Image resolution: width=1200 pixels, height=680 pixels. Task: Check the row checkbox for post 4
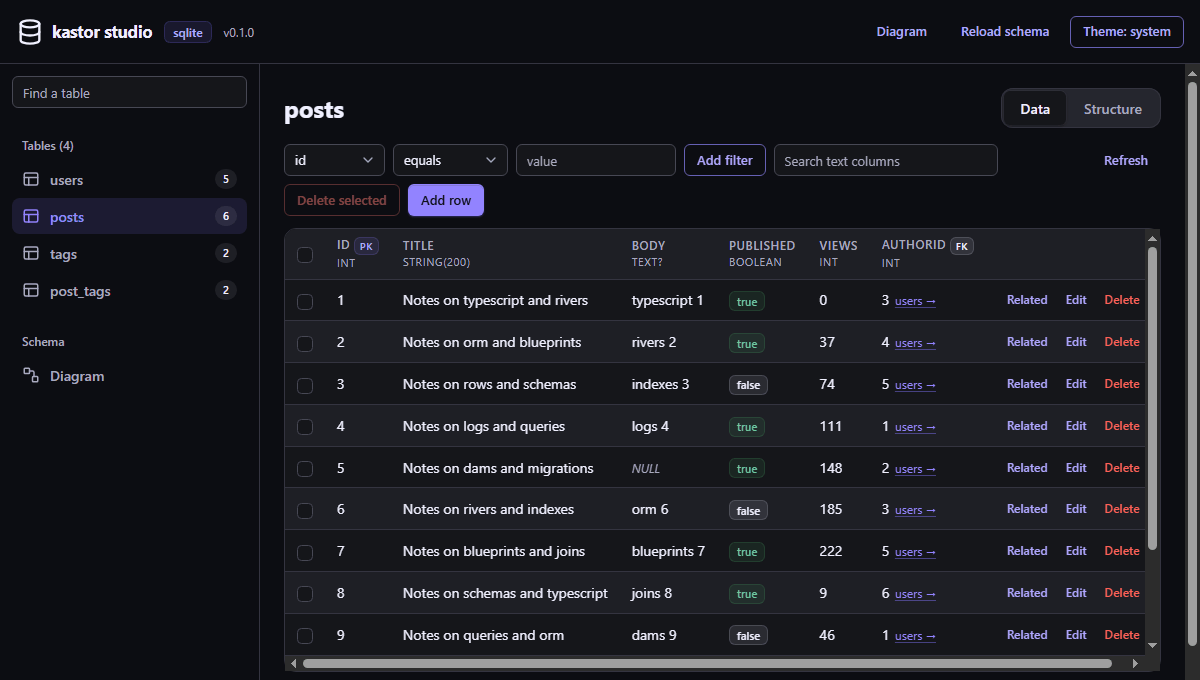pos(305,427)
